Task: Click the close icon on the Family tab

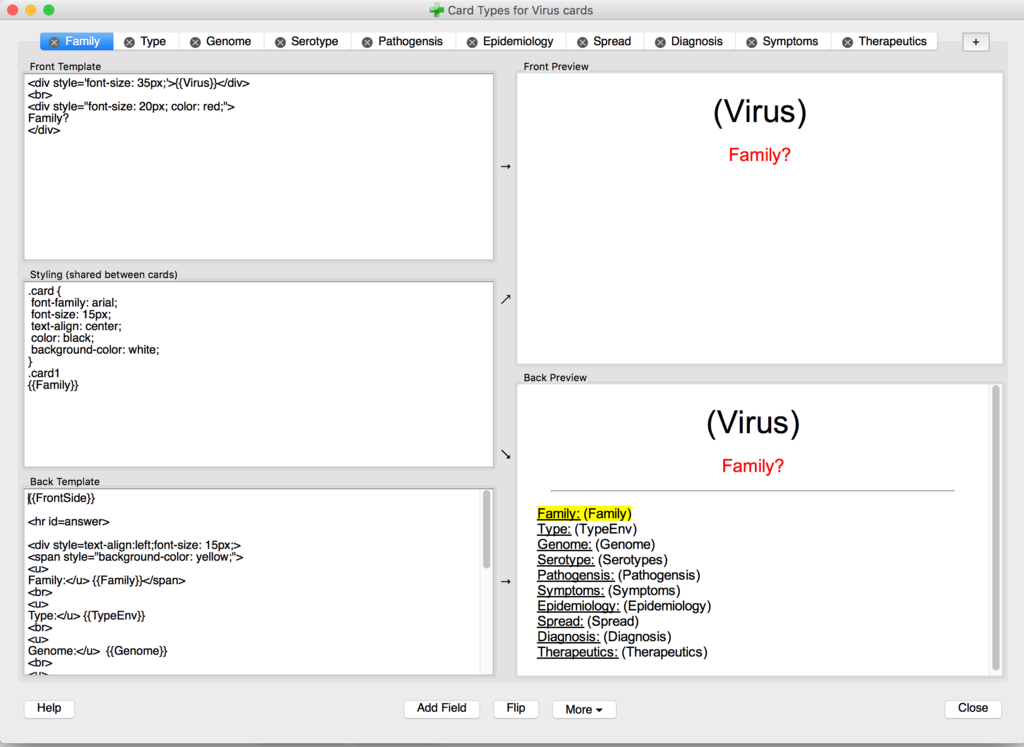Action: 54,42
